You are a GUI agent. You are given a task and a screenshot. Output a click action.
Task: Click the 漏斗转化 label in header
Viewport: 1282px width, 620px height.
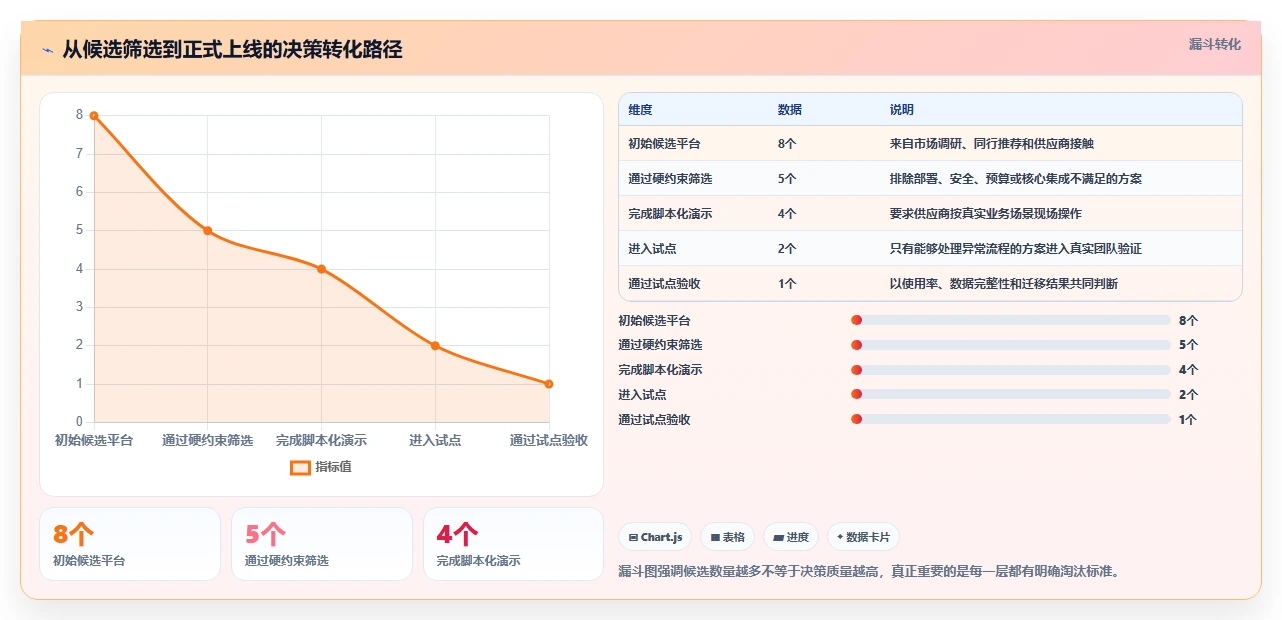click(1214, 44)
